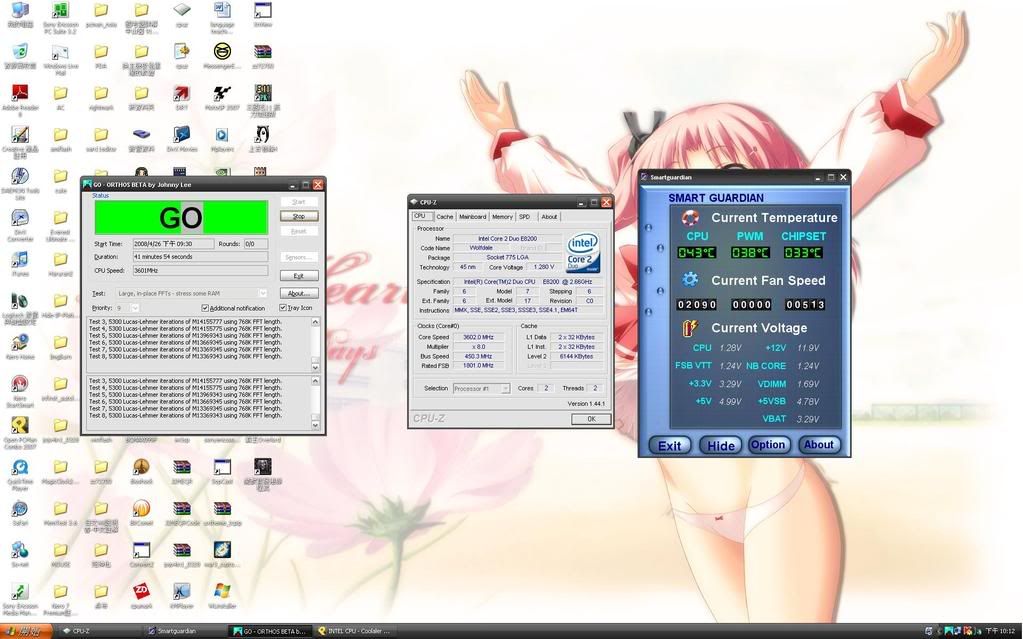Switch to the Mainboard tab in CPU-Z

(x=472, y=217)
